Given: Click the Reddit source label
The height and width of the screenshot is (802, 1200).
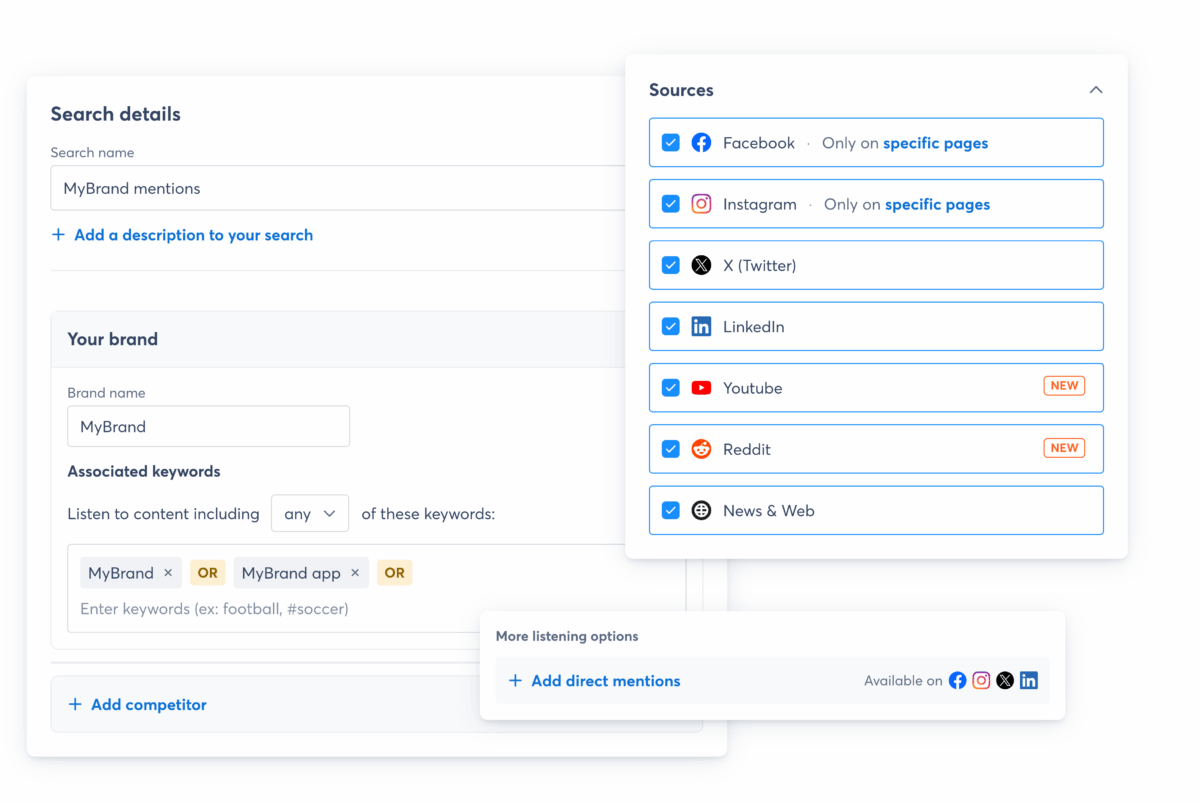Looking at the screenshot, I should [x=747, y=449].
